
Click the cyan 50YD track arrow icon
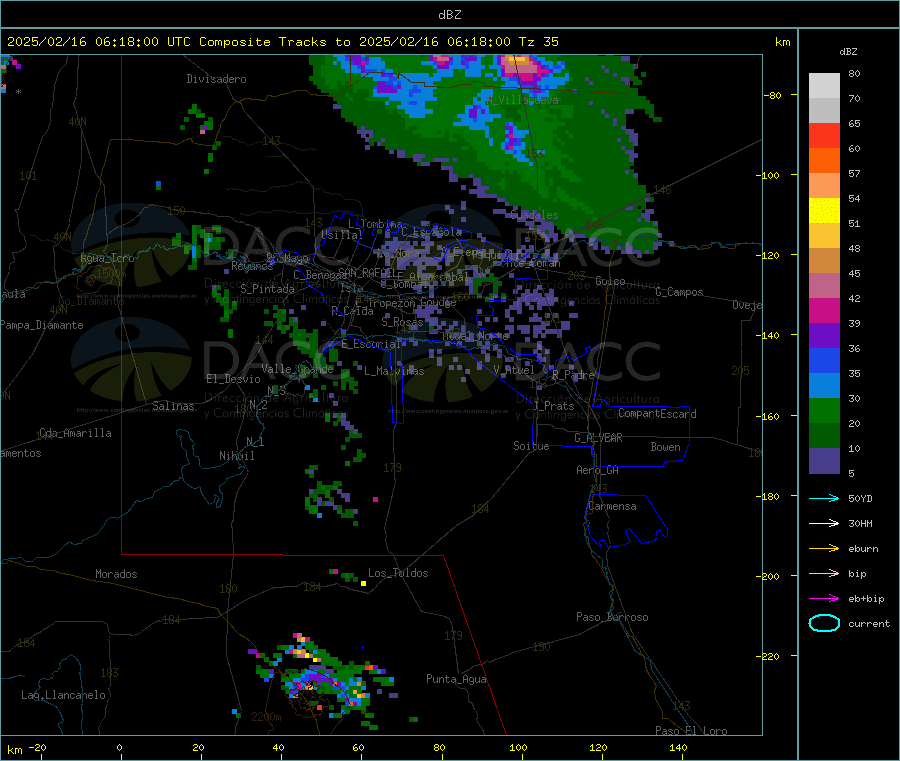click(824, 498)
